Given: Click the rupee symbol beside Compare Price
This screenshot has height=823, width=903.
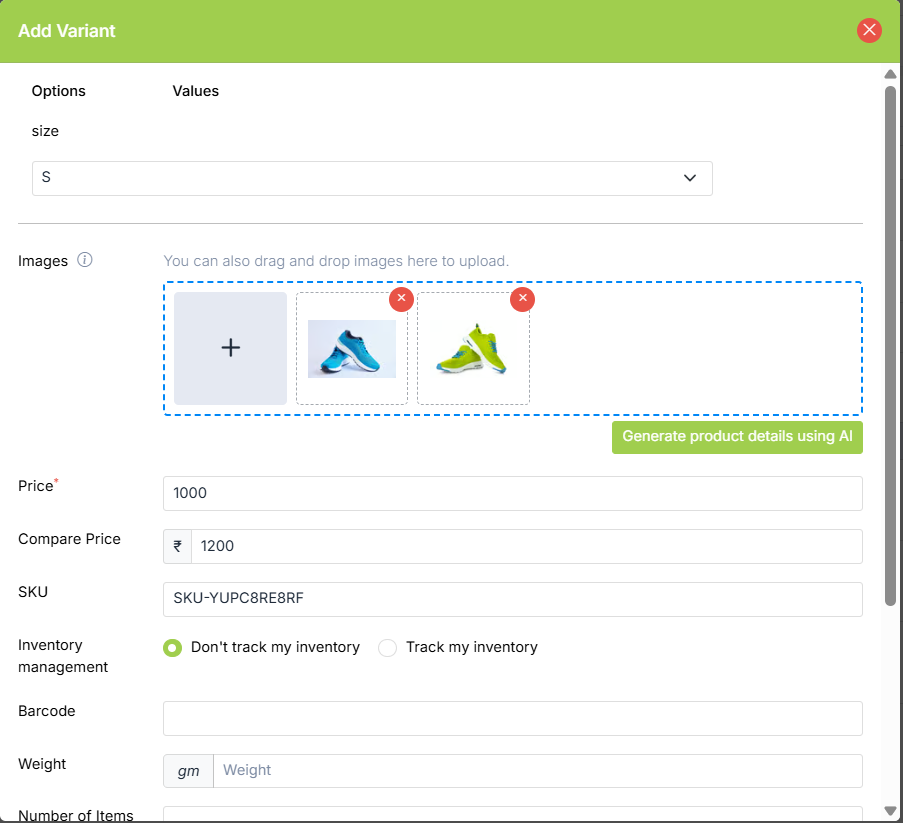Looking at the screenshot, I should point(177,546).
